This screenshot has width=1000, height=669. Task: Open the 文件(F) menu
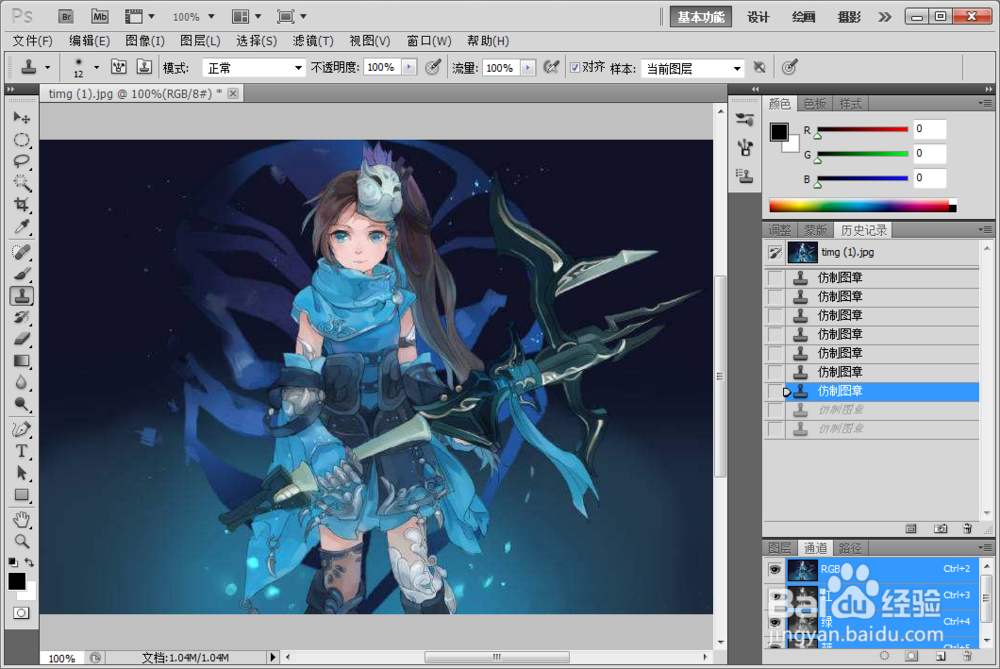(x=33, y=41)
